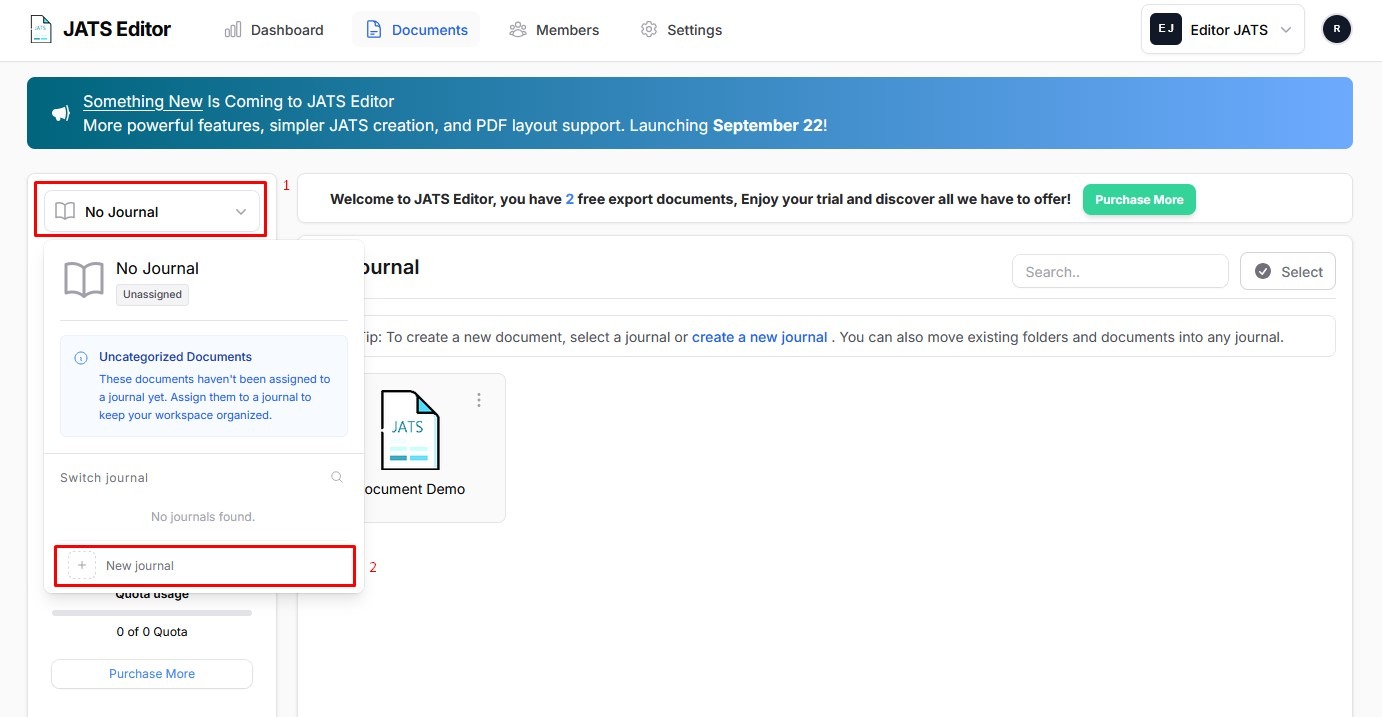Click the green Purchase More button
This screenshot has height=717, width=1382.
(1139, 199)
